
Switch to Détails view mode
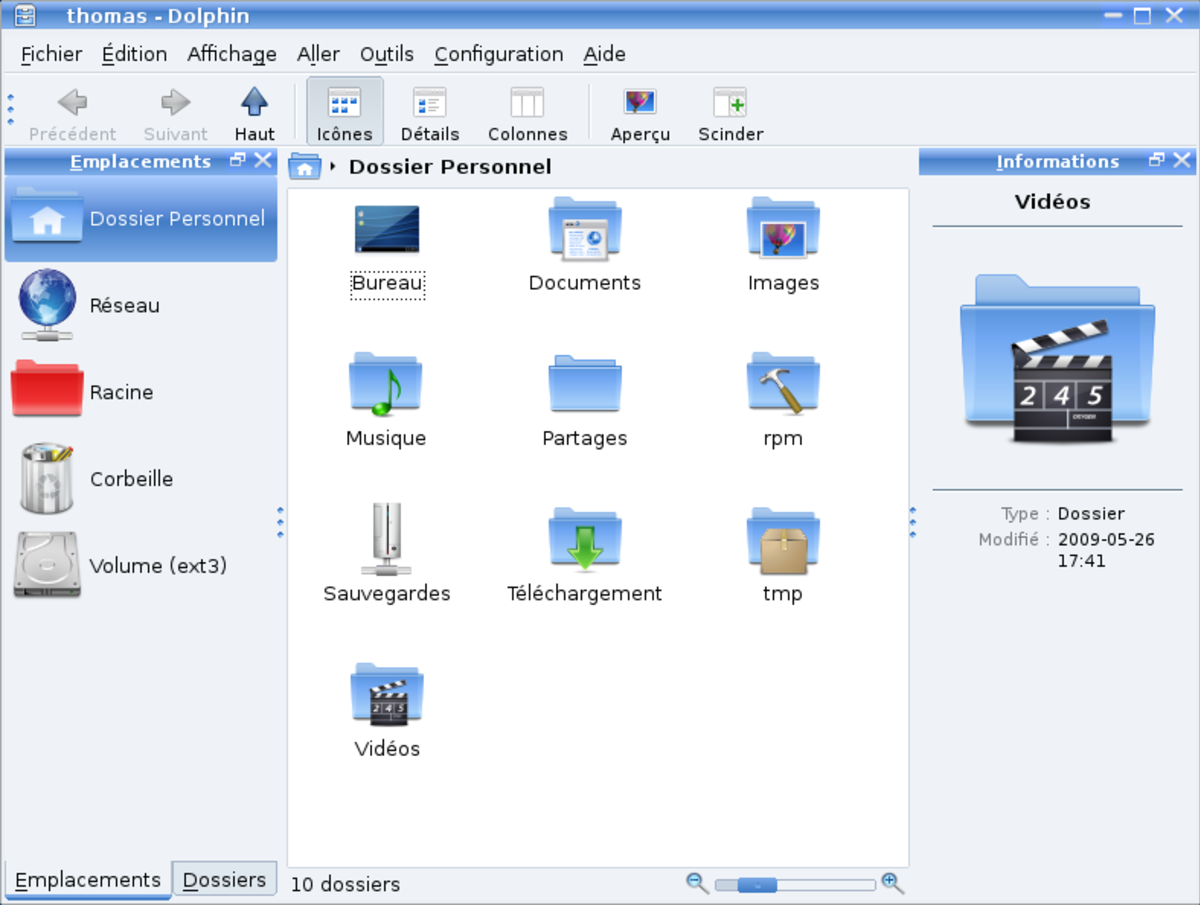click(x=430, y=113)
